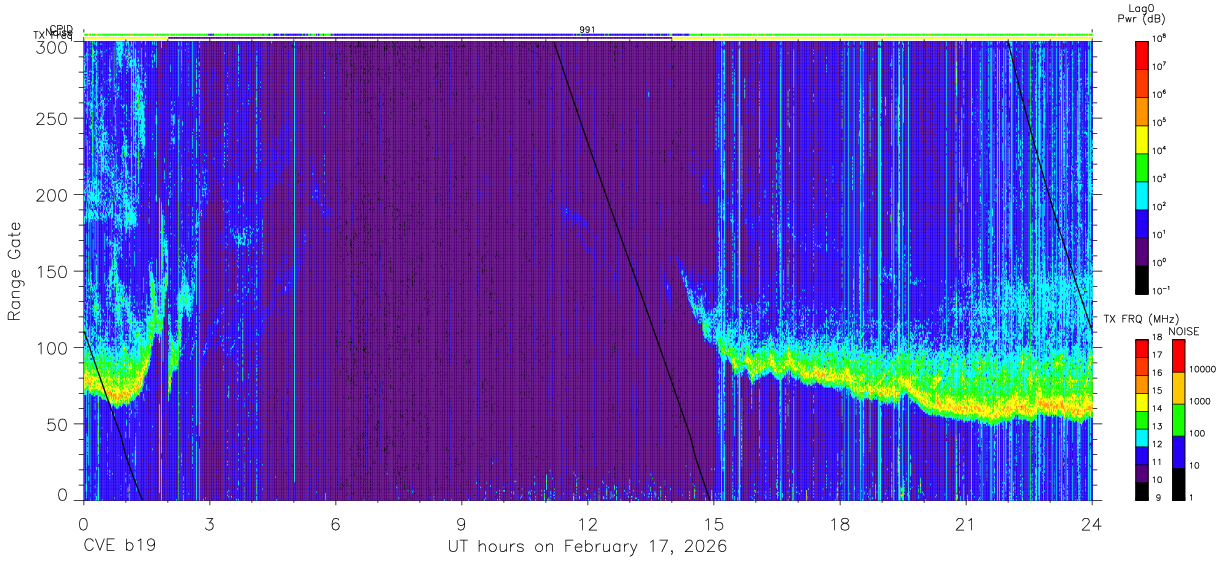This screenshot has width=1228, height=567.
Task: Click y-axis tick label "250"
Action: [54, 119]
